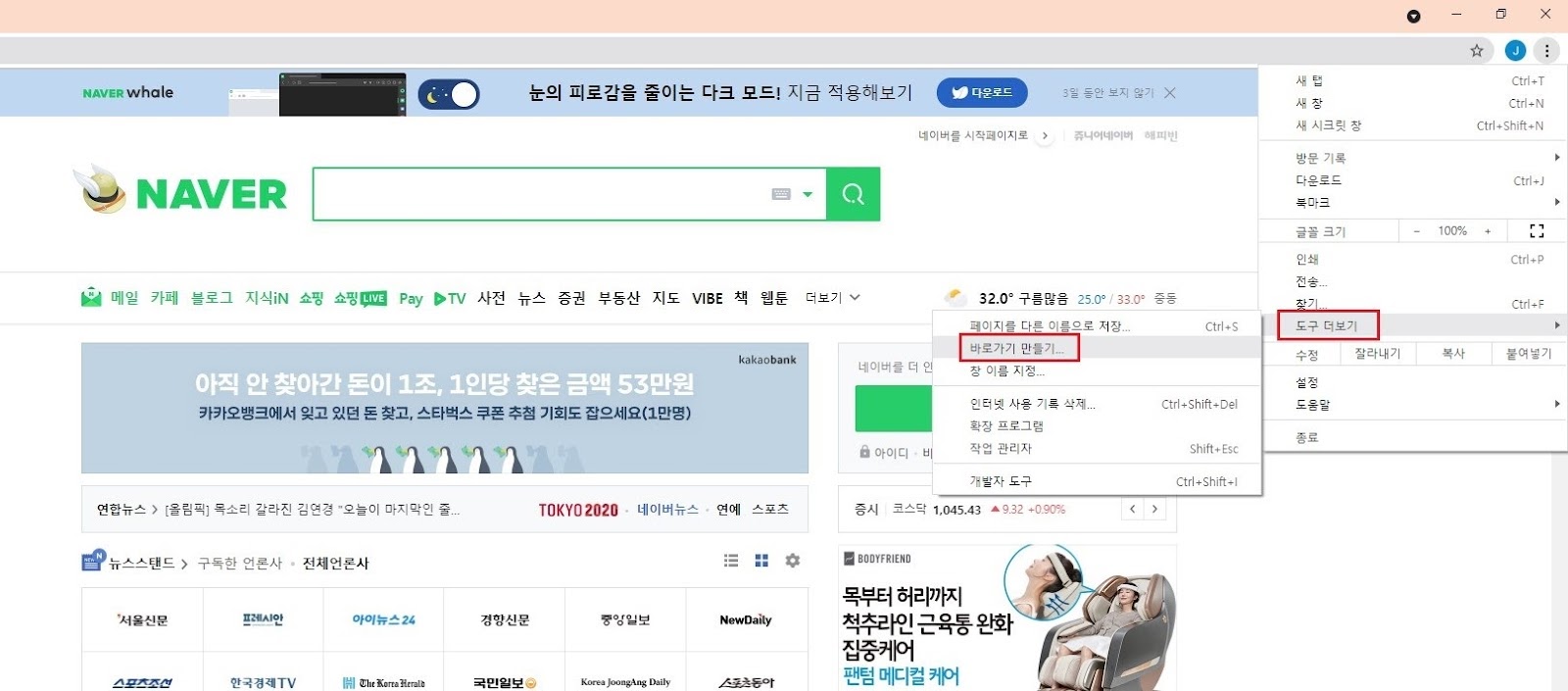This screenshot has width=1568, height=691.
Task: Switch newsstand to list view icon
Action: (x=731, y=561)
